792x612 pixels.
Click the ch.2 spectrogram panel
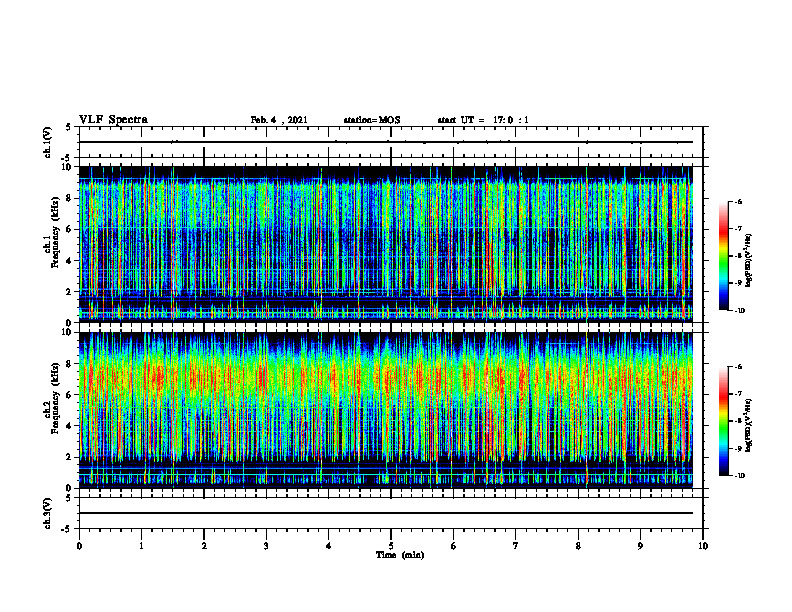tap(386, 410)
